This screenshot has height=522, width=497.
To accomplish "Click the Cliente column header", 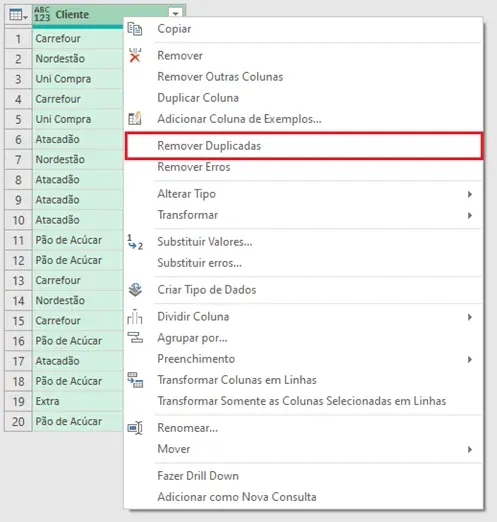I will (72, 15).
